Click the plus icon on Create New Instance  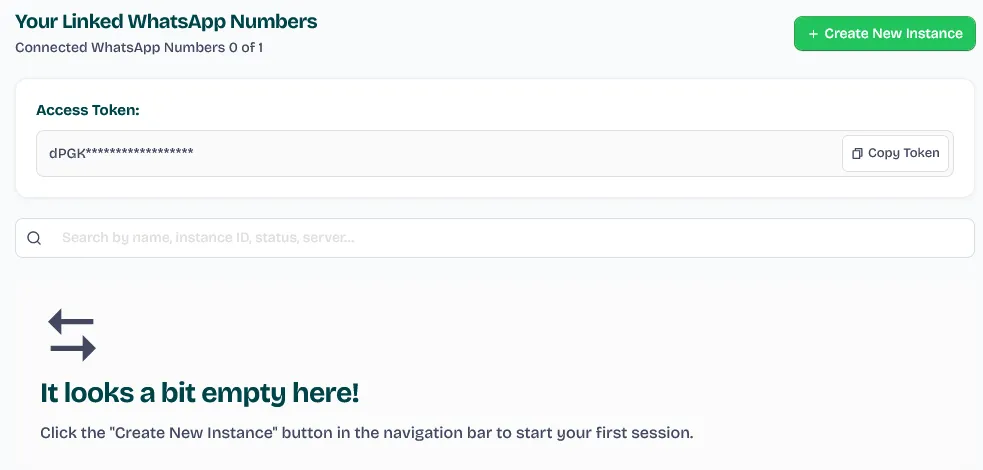click(812, 34)
